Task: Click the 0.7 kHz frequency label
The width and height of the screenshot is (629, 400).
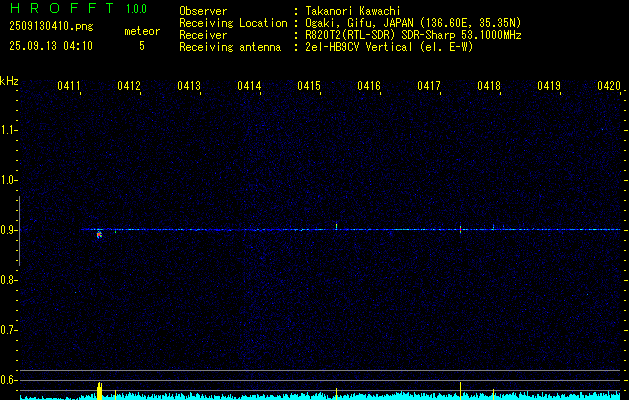Action: pos(8,330)
